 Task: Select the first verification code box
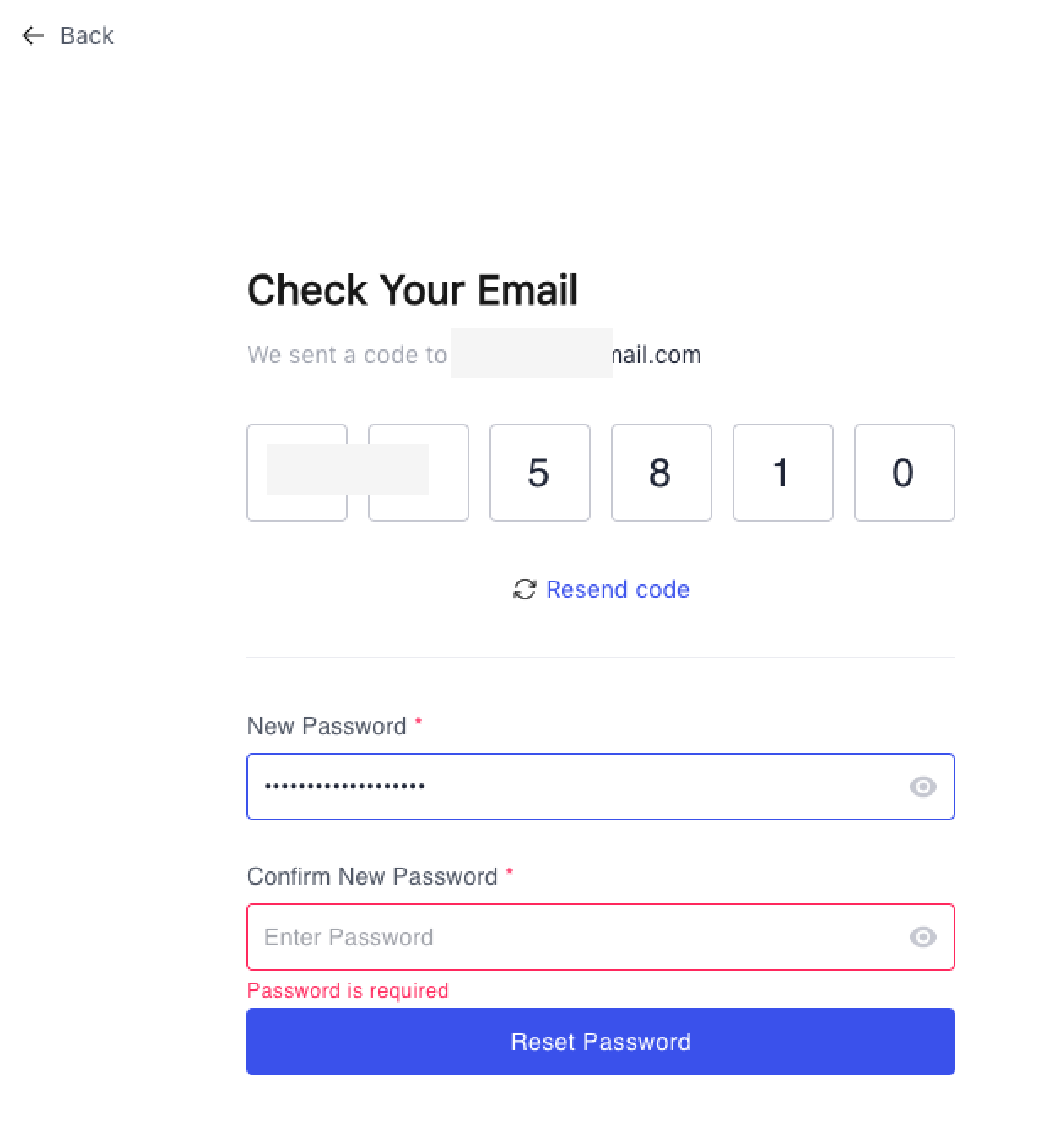coord(297,473)
